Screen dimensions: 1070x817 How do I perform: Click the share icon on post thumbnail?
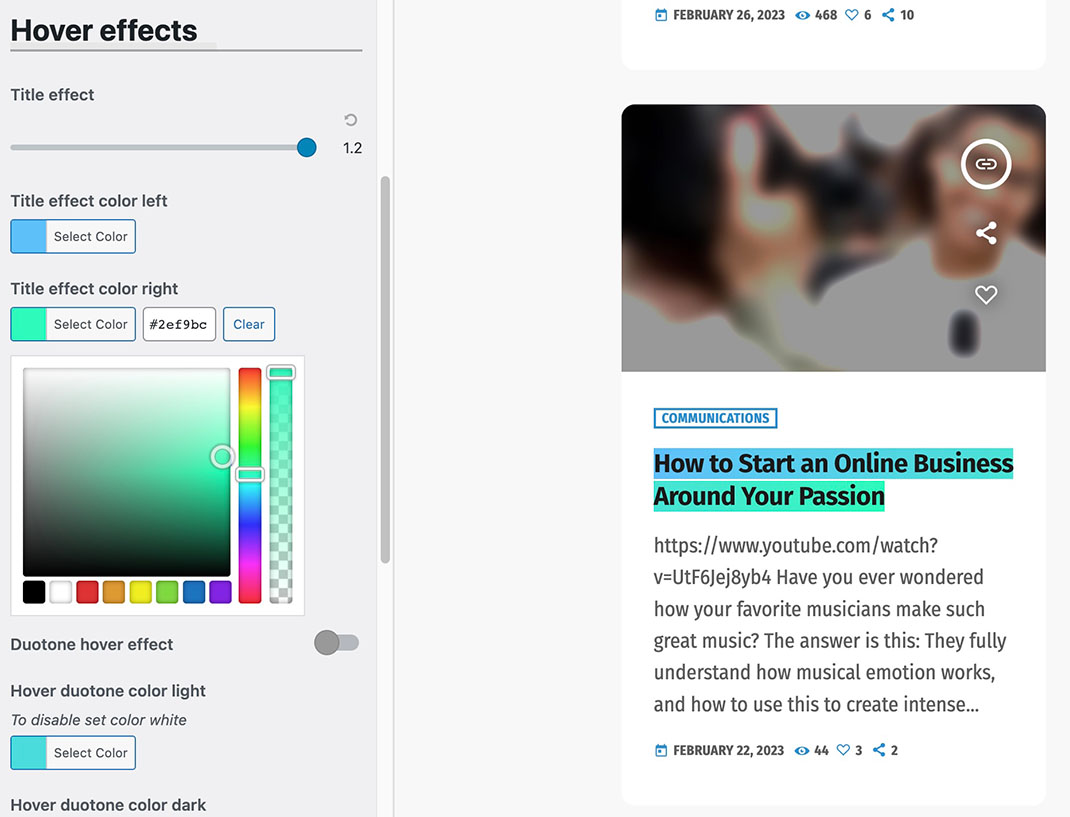click(x=986, y=234)
